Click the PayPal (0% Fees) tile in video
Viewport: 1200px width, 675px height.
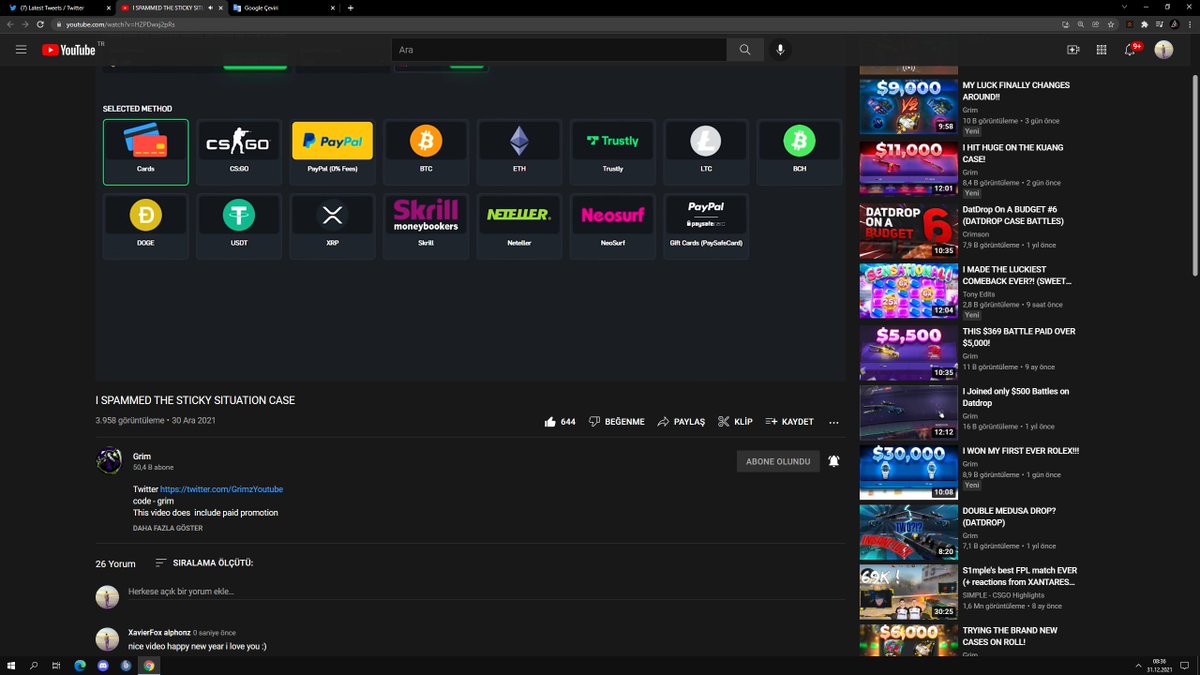click(x=332, y=152)
